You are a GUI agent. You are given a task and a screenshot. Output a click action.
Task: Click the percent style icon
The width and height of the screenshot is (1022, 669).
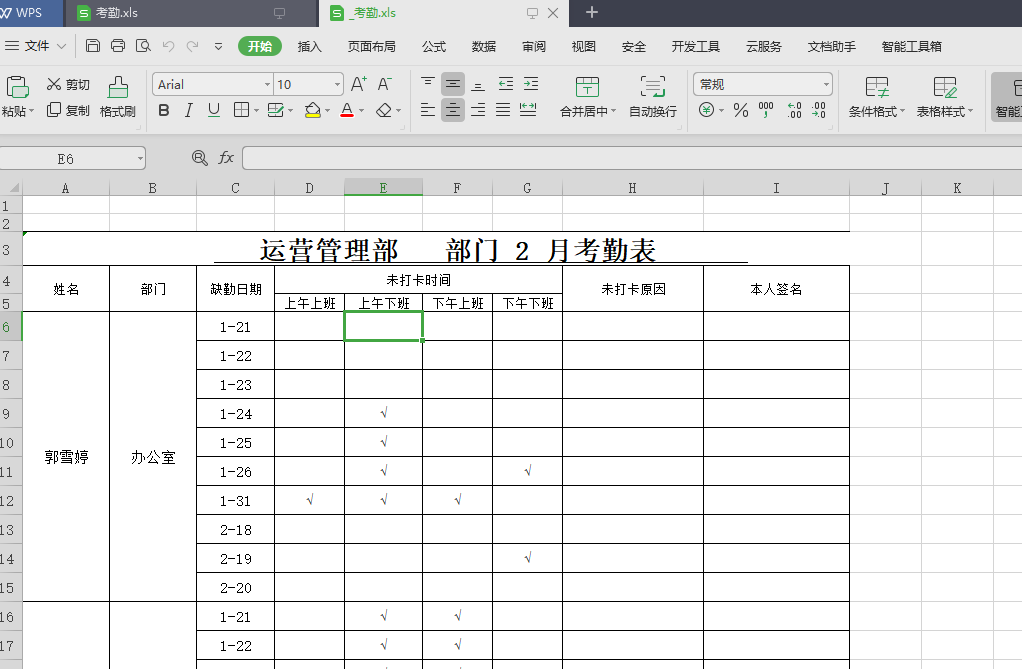click(x=741, y=111)
